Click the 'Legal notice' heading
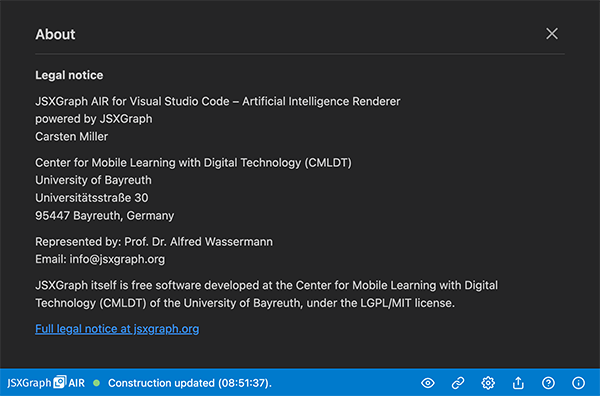 pyautogui.click(x=69, y=75)
